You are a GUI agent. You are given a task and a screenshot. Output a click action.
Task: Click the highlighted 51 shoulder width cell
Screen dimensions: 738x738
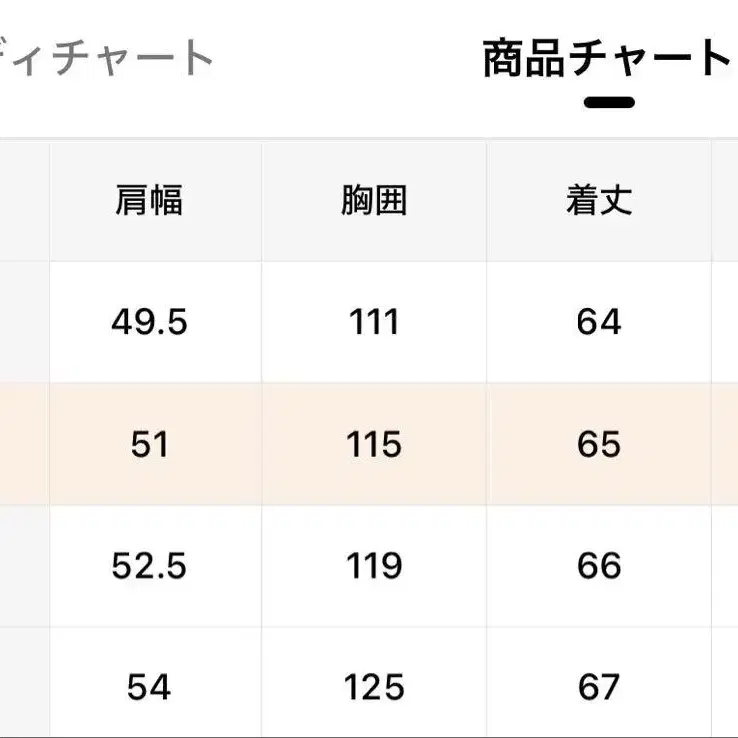[x=149, y=444]
